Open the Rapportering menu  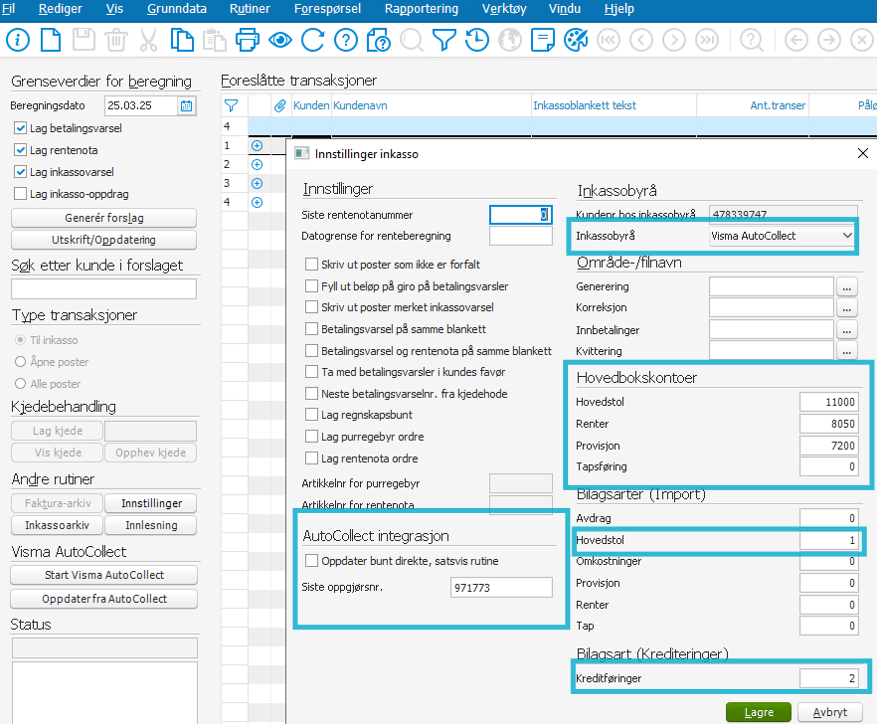(421, 9)
